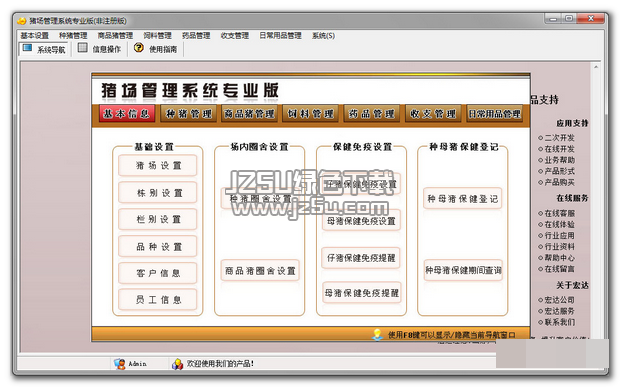Open 员工信息 button

158,299
